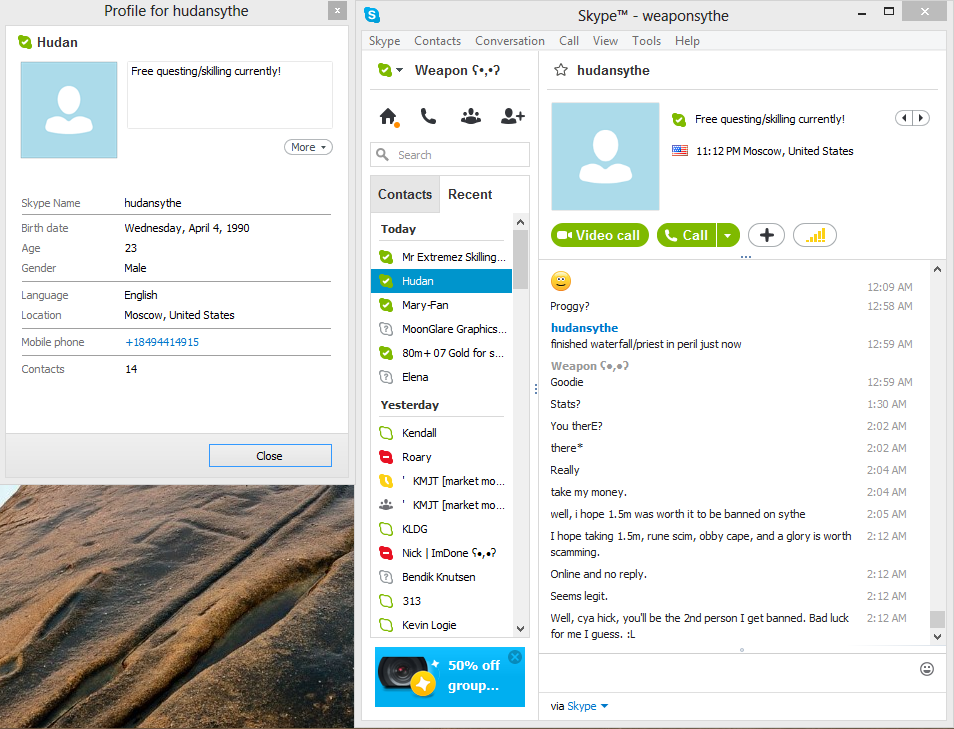Select Nick | ImDone contact
The image size is (954, 729).
441,553
